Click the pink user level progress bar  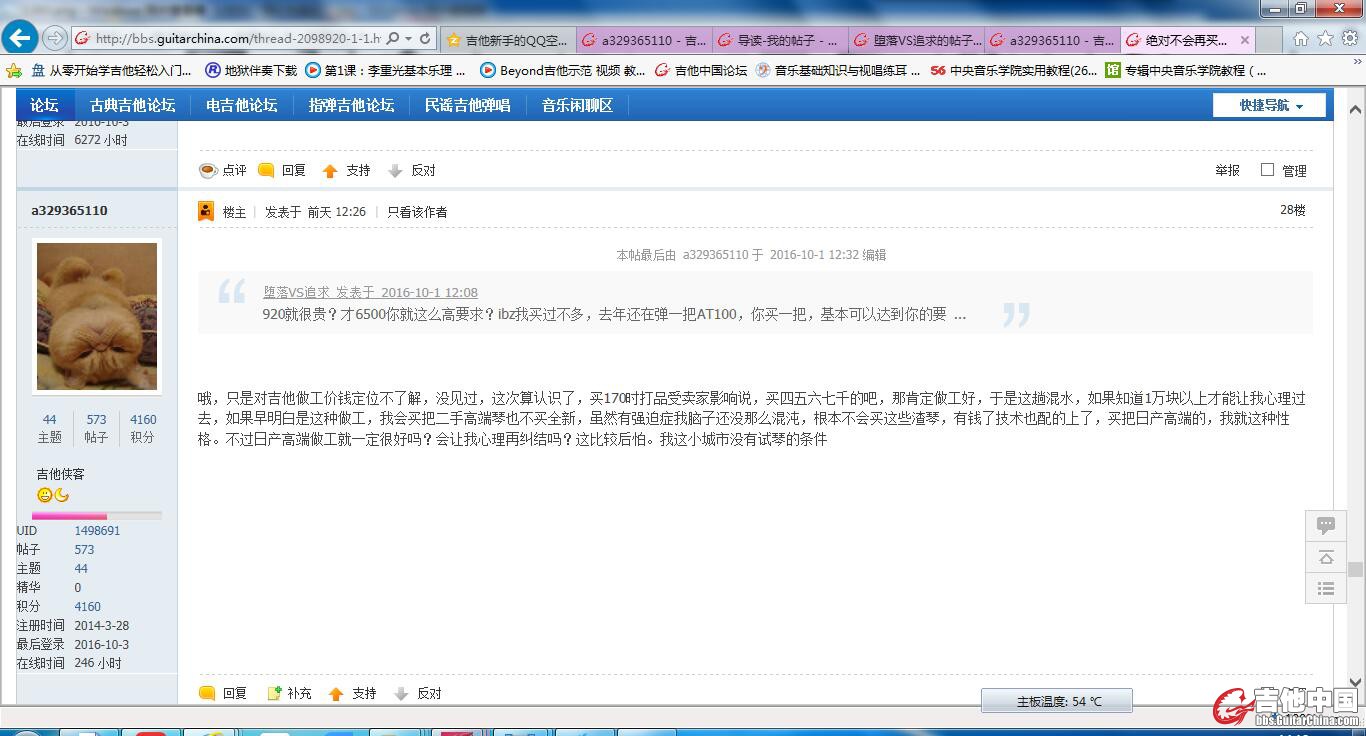click(97, 516)
